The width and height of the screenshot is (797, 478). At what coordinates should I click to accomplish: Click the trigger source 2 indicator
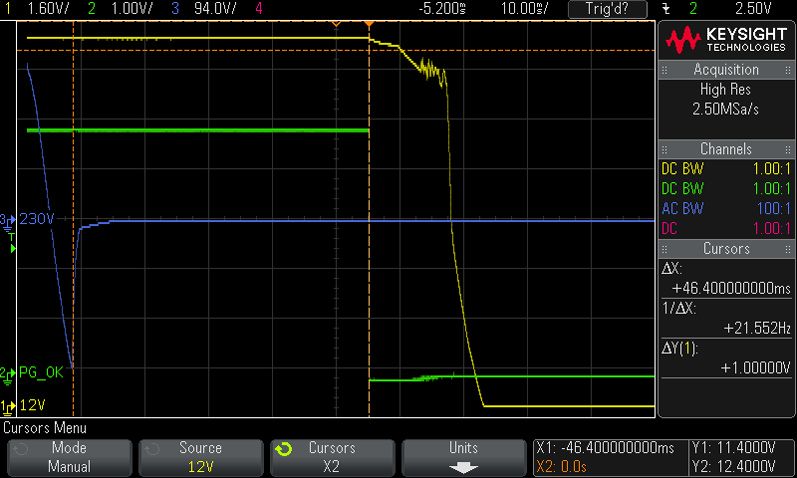(693, 8)
